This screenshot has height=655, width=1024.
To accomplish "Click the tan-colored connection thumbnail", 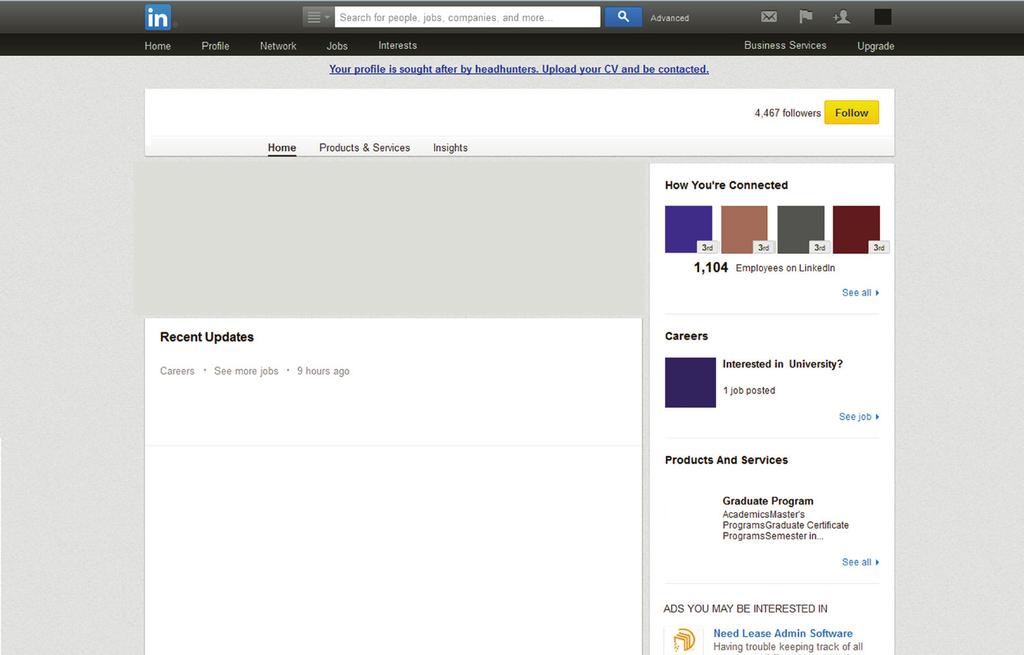I will (x=744, y=229).
